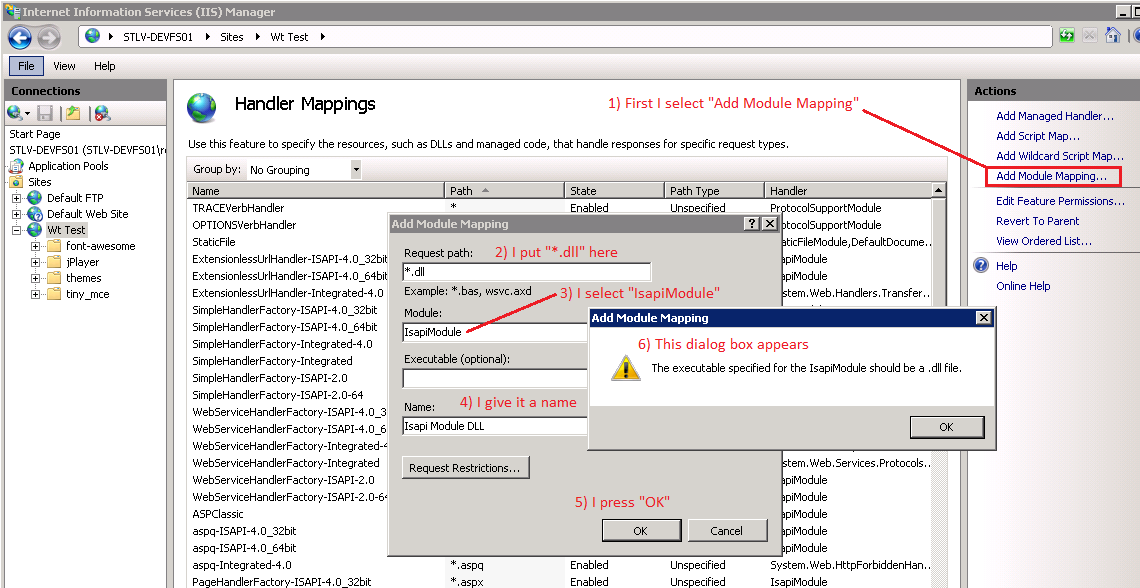Click the Forward navigation arrow

click(x=49, y=37)
